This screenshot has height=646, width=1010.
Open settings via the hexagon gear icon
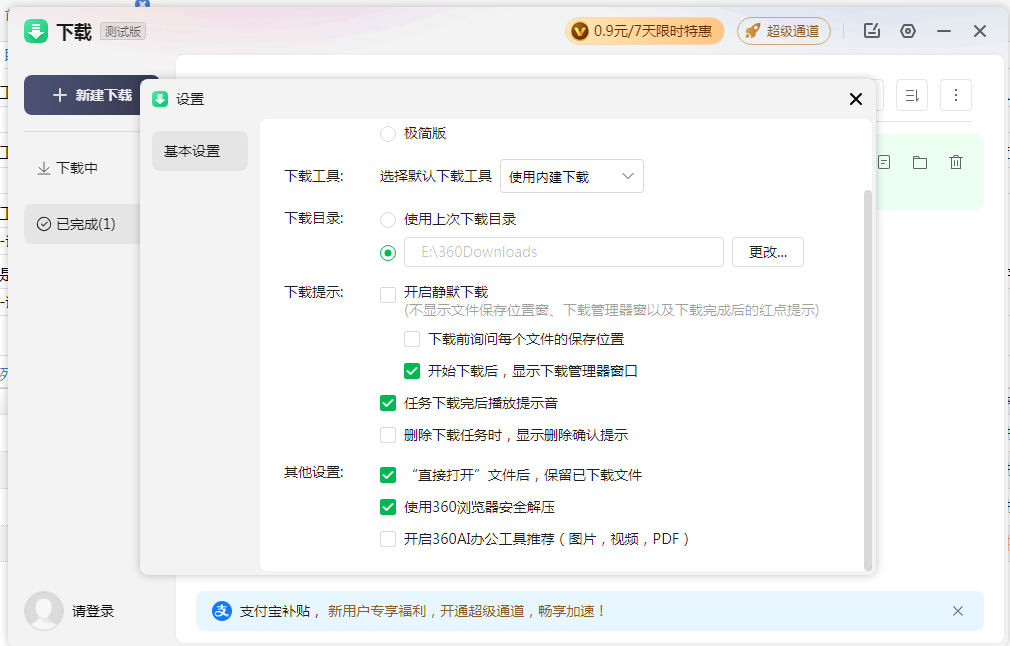tap(908, 31)
